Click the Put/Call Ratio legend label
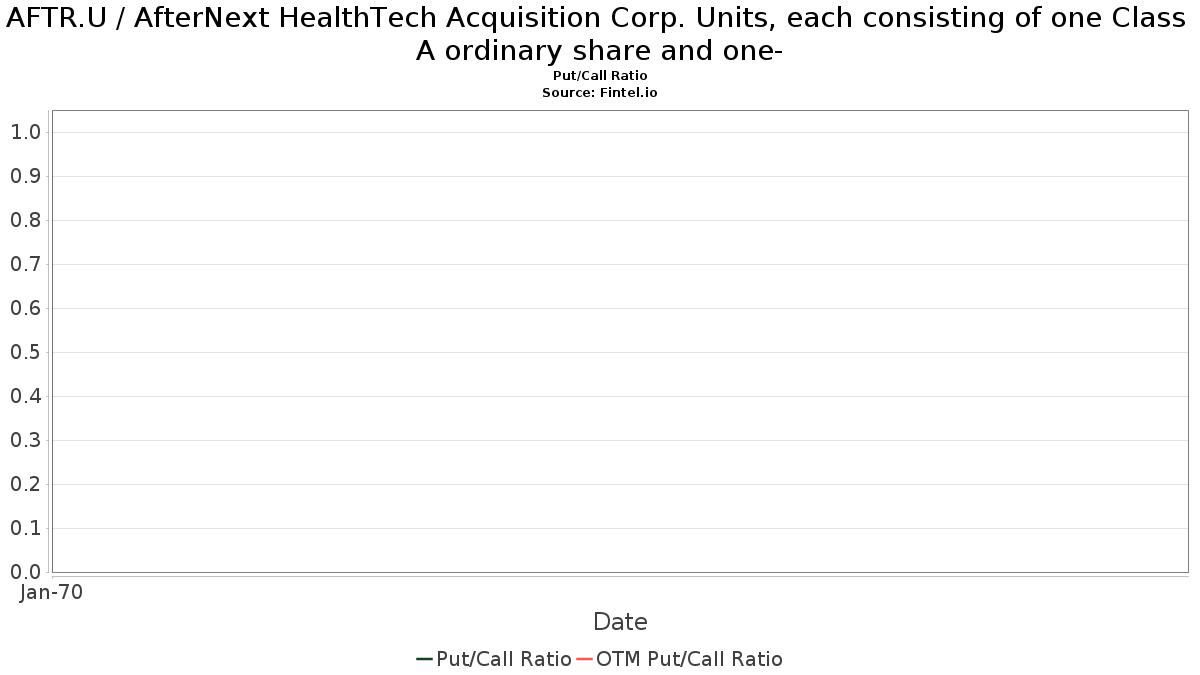The height and width of the screenshot is (675, 1200). pos(504,659)
